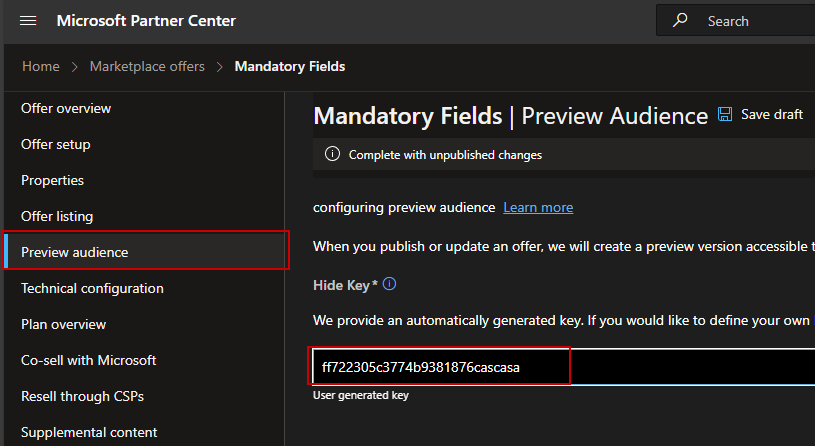Open Co-sell with Microsoft
The image size is (815, 446).
point(88,360)
